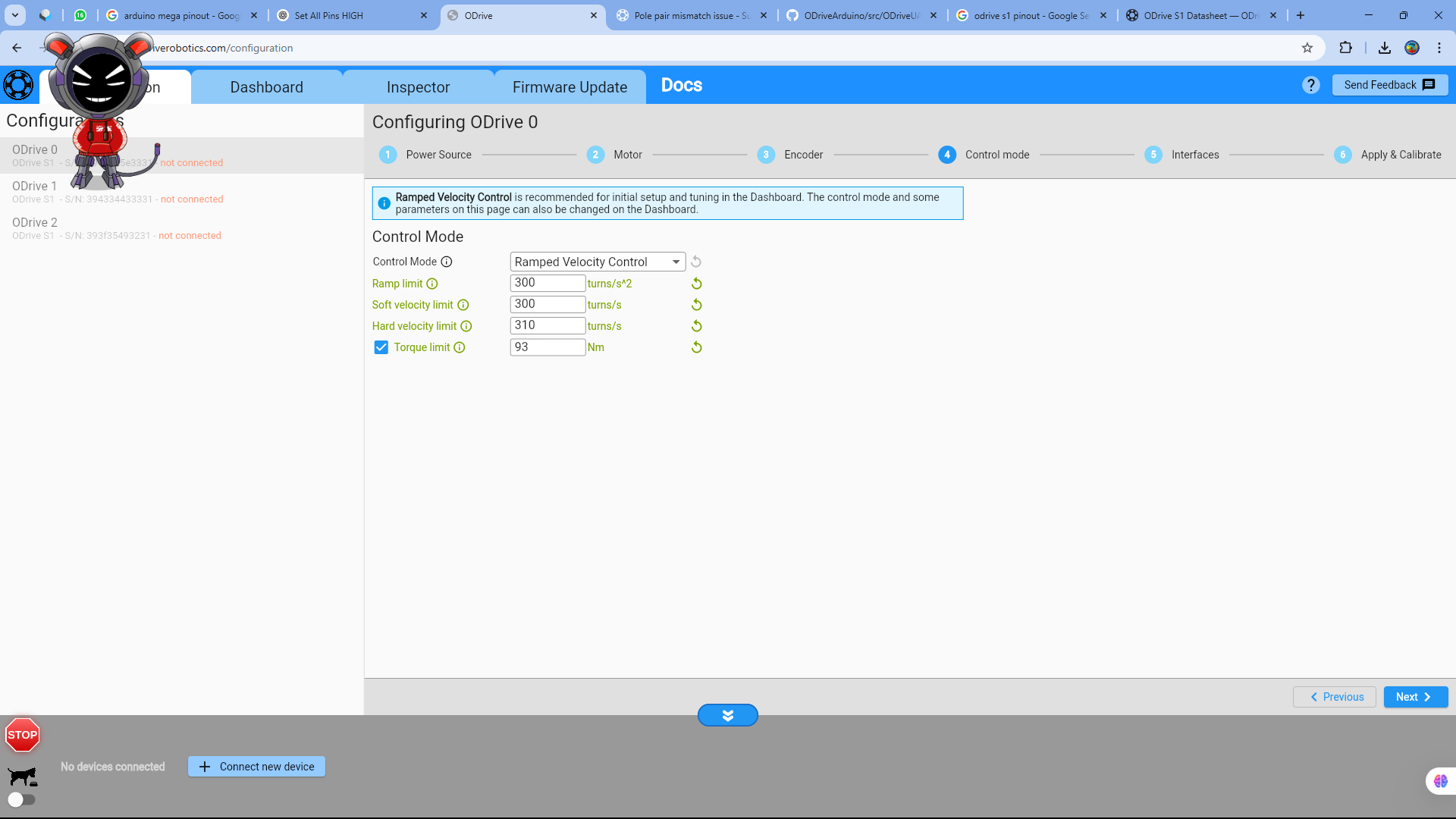This screenshot has height=819, width=1456.
Task: Go to step 6 Apply & Calibrate
Action: [1388, 155]
